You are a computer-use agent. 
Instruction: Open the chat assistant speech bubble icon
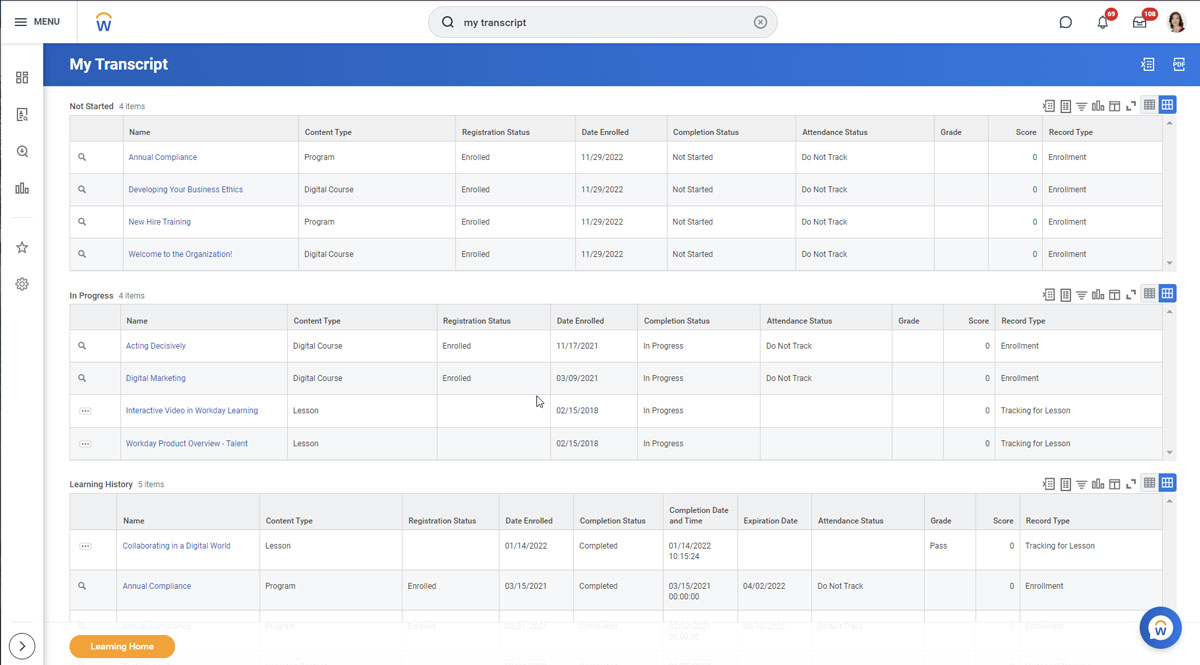point(1065,22)
